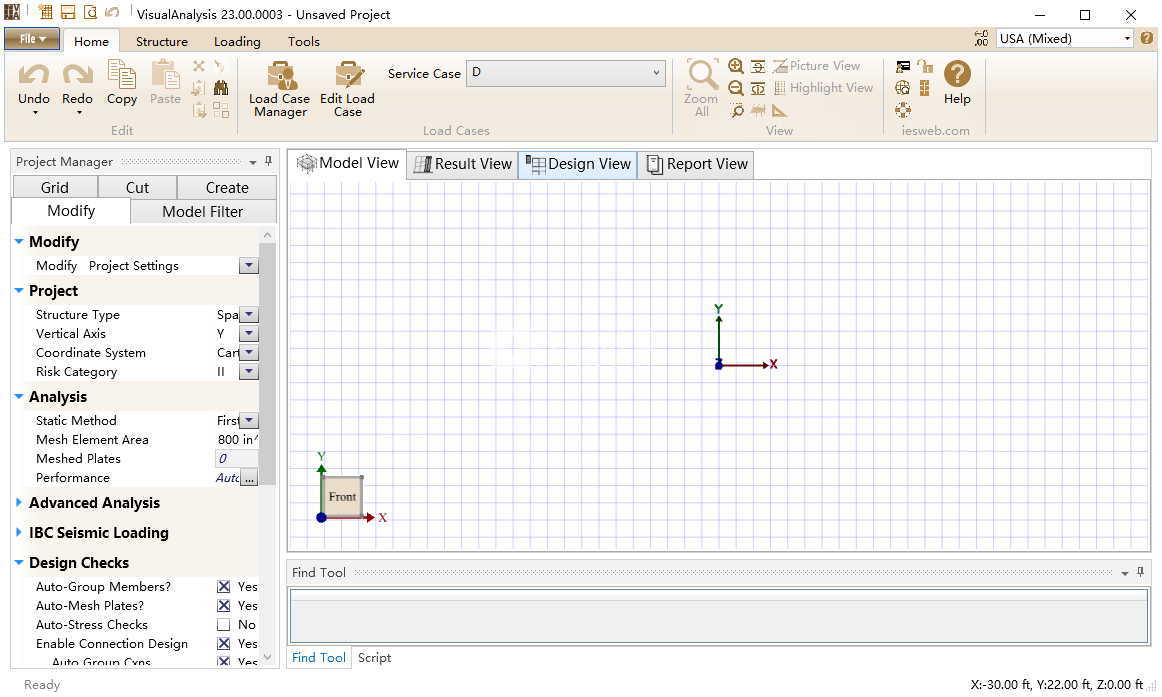This screenshot has height=697, width=1162.
Task: Click the Zoom Out magnifier icon
Action: click(x=736, y=88)
